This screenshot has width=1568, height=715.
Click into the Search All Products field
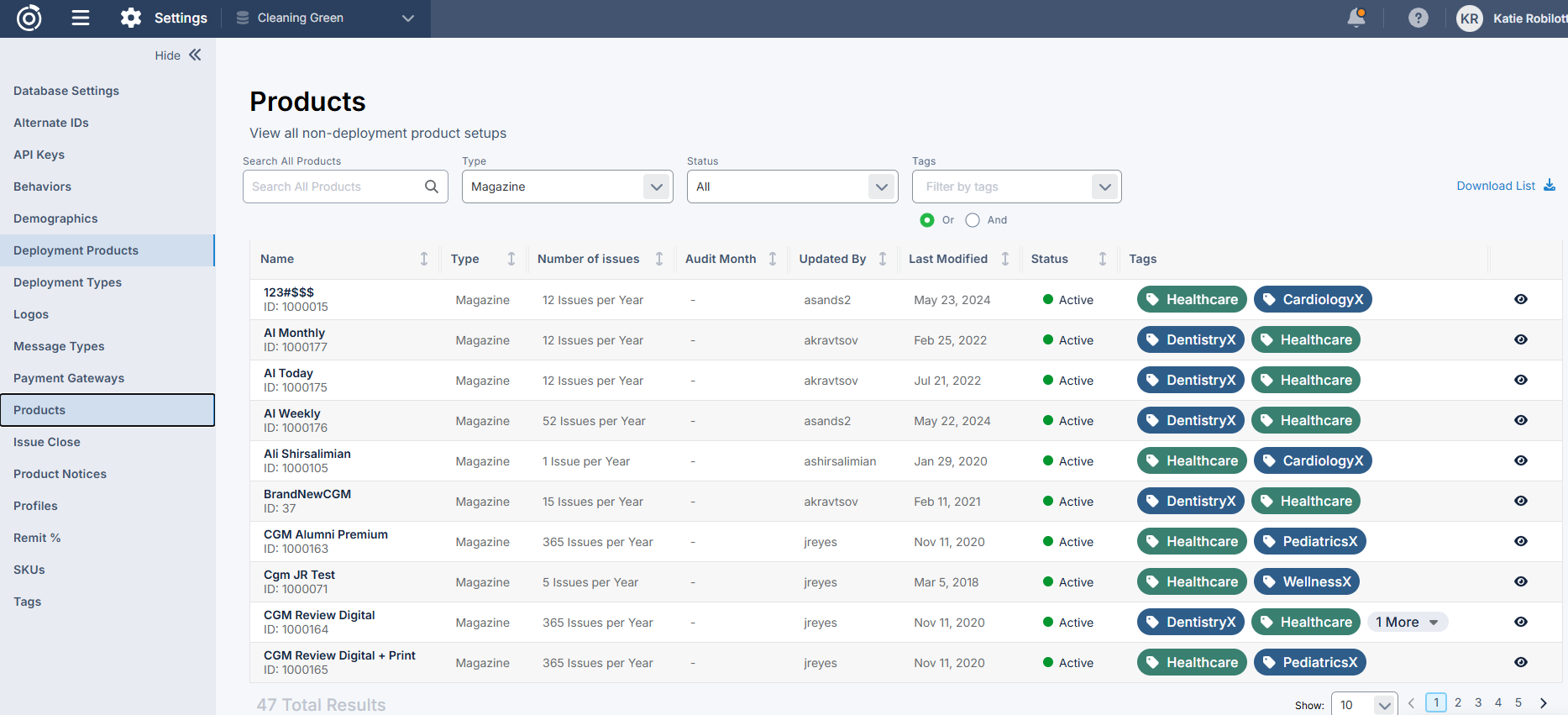[x=334, y=187]
